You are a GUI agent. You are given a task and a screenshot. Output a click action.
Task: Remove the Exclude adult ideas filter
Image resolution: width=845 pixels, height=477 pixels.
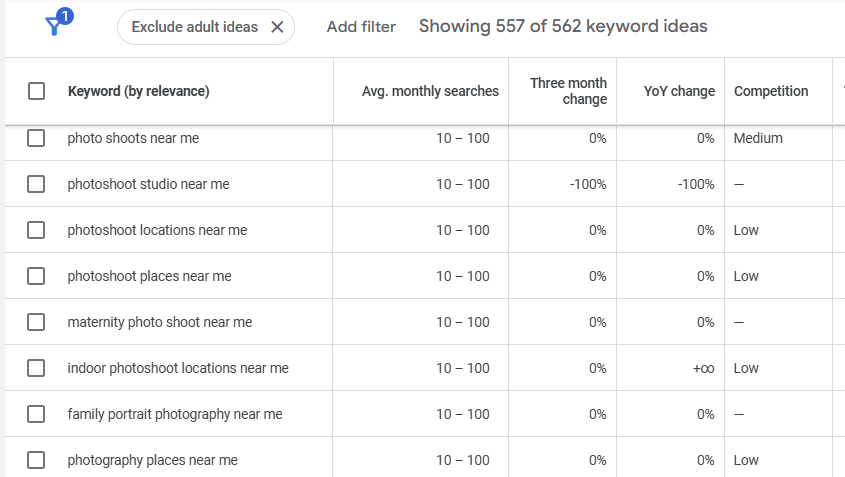[x=277, y=27]
